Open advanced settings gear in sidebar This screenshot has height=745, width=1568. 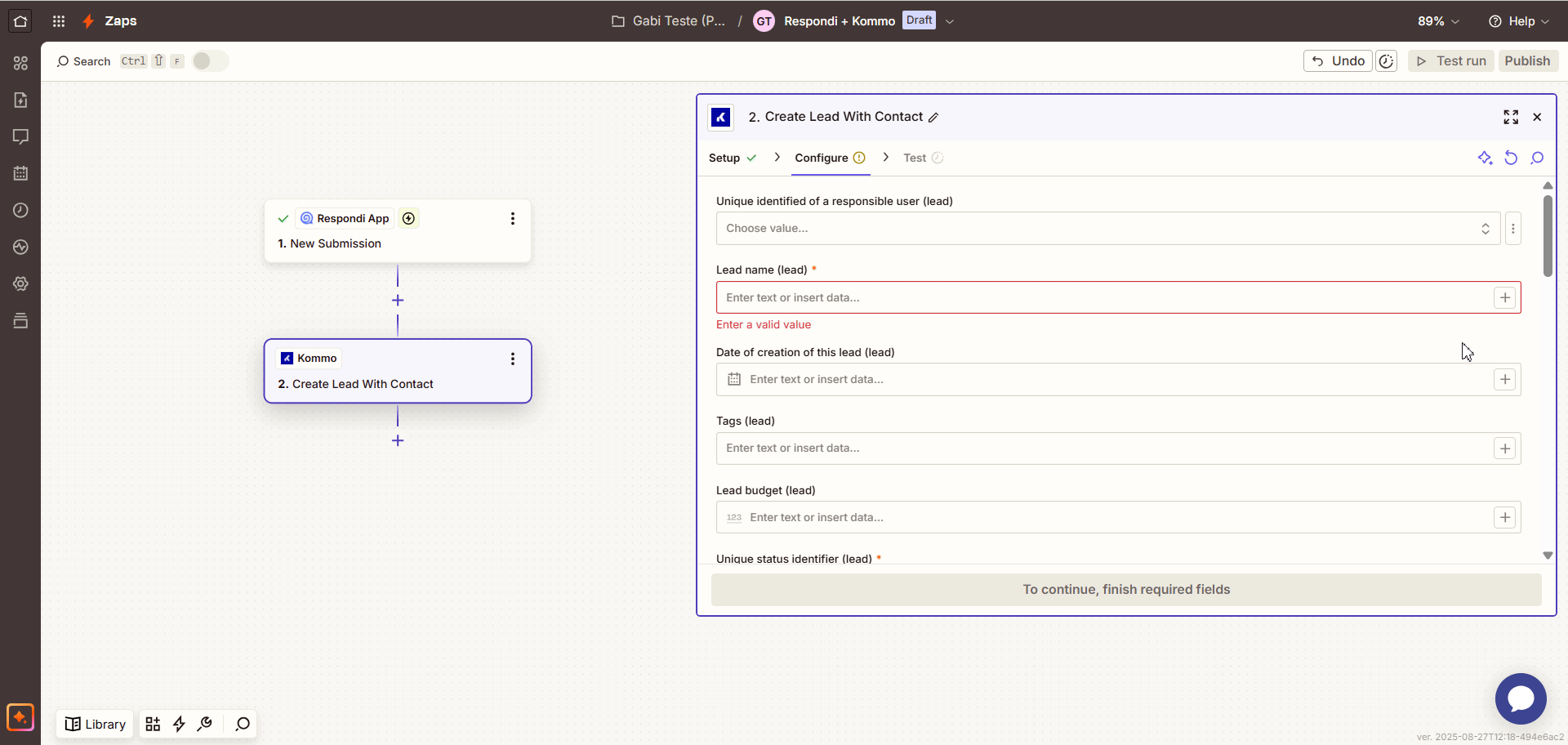(20, 283)
